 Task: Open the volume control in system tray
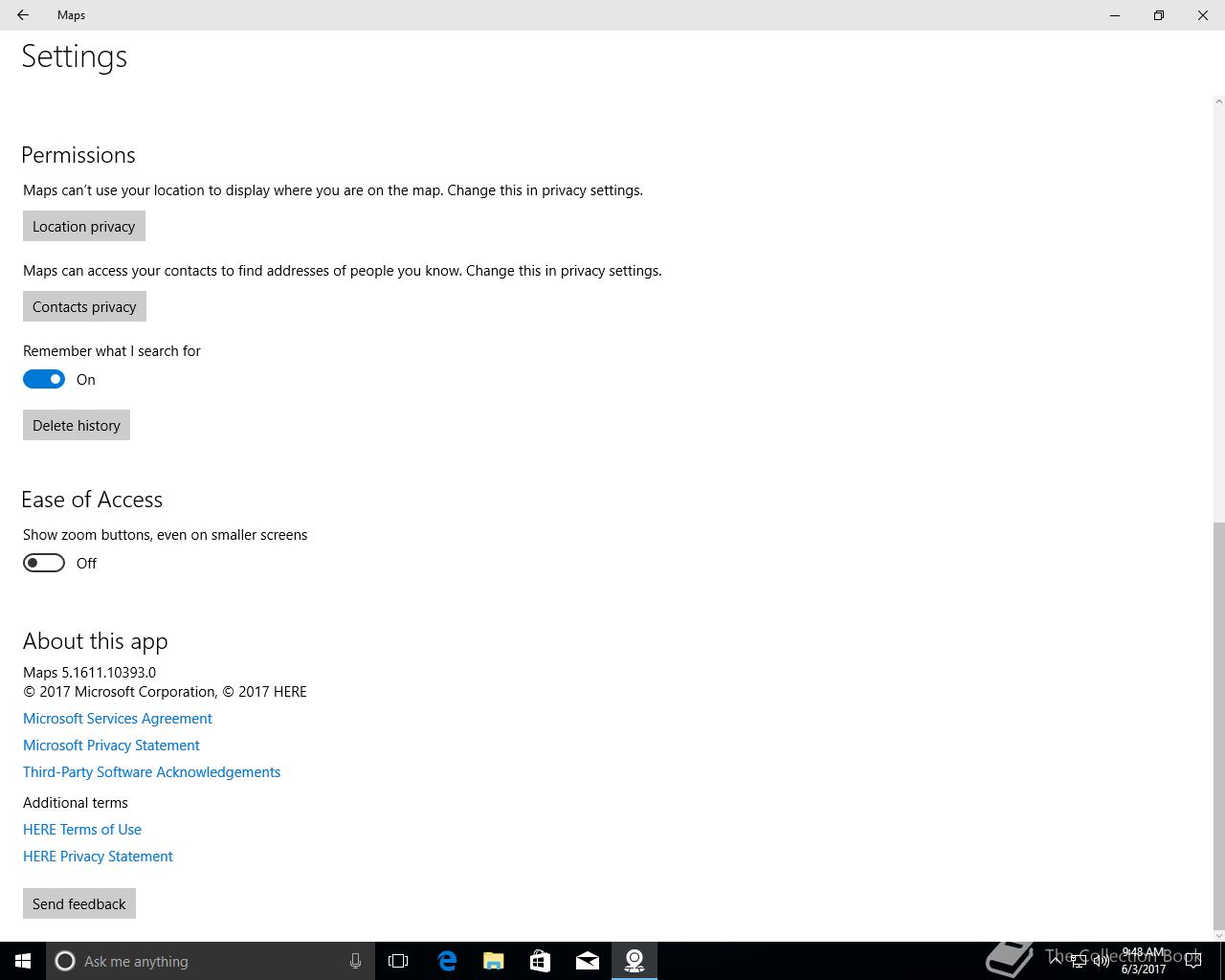(x=1102, y=961)
